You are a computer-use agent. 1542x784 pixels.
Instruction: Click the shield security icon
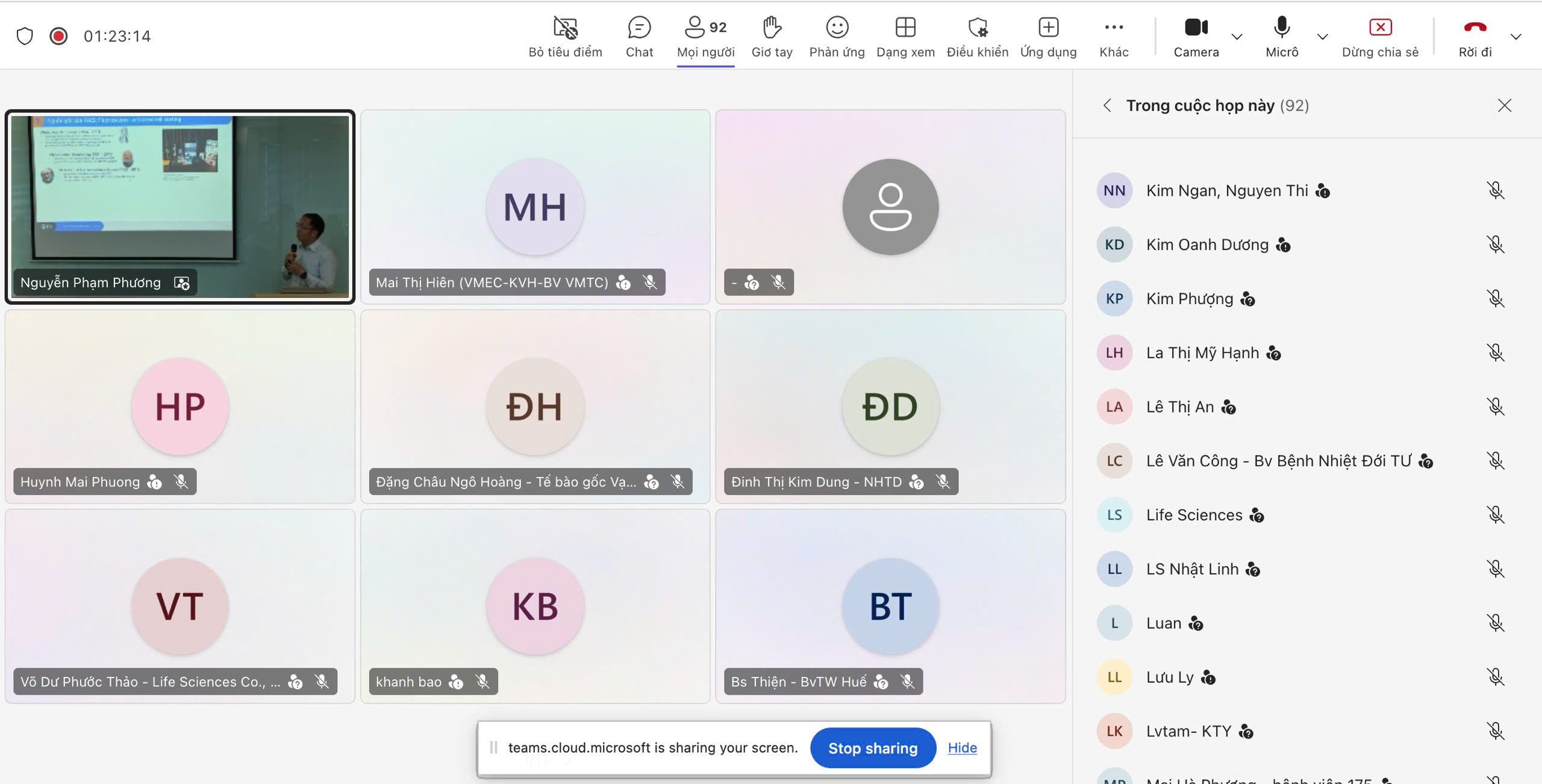coord(25,36)
